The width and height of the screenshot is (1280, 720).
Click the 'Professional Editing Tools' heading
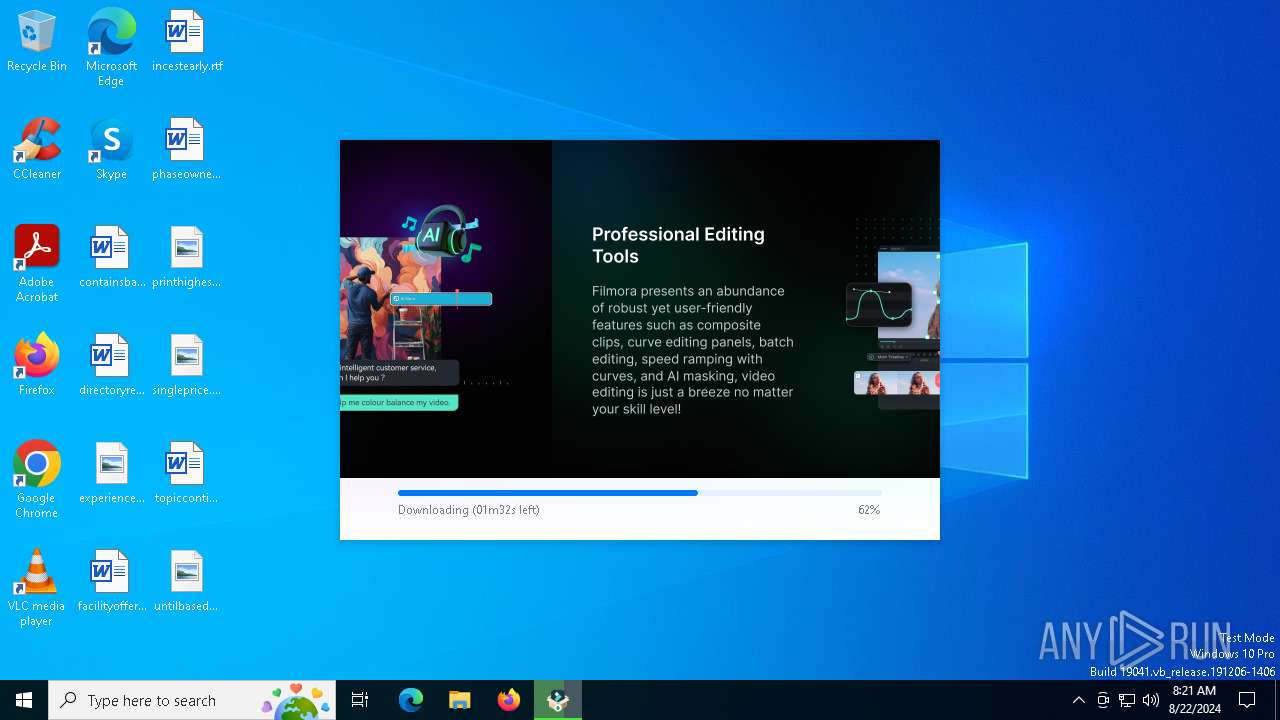[x=678, y=245]
